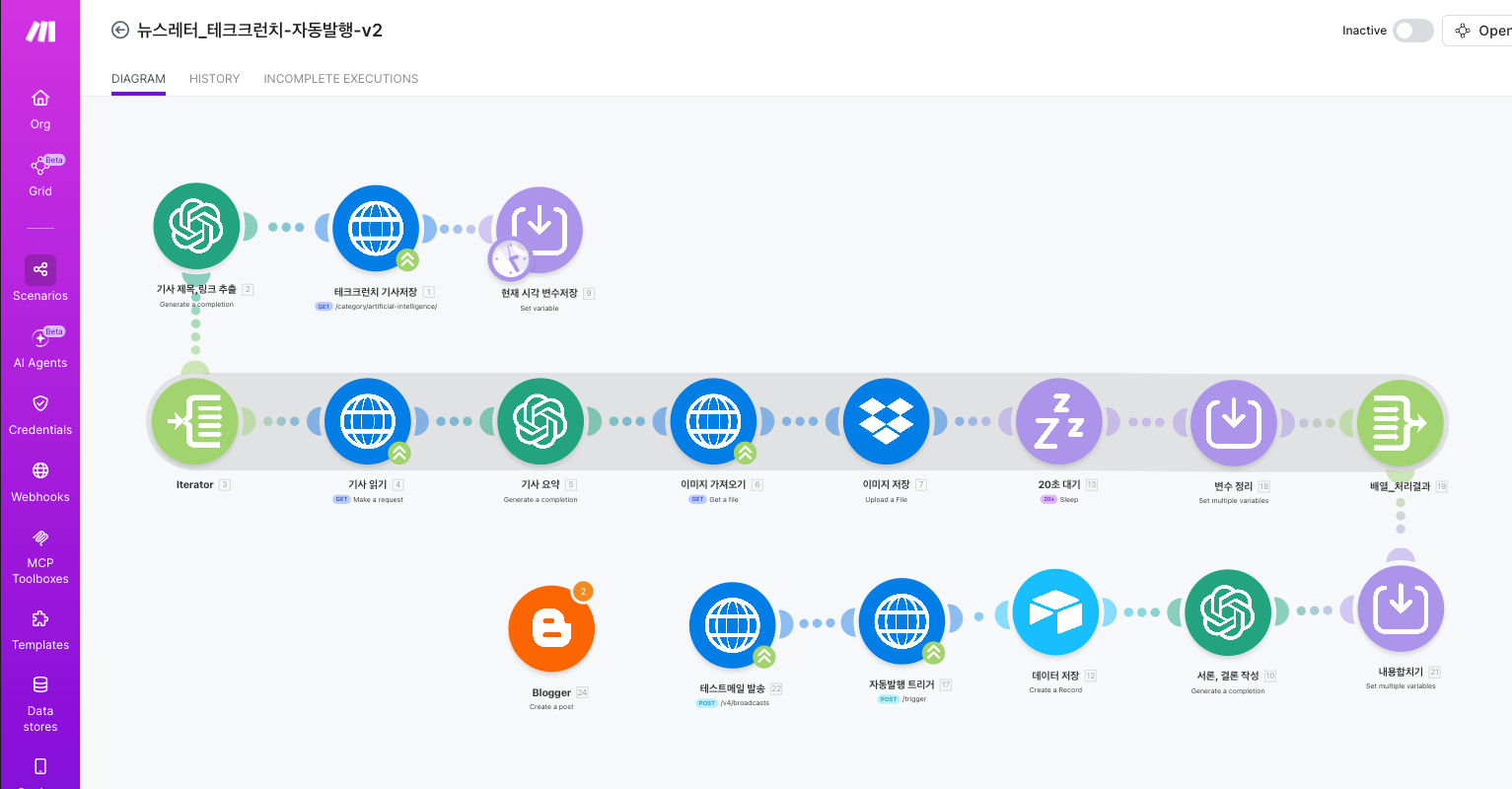Click the Open button at top right

(1479, 31)
